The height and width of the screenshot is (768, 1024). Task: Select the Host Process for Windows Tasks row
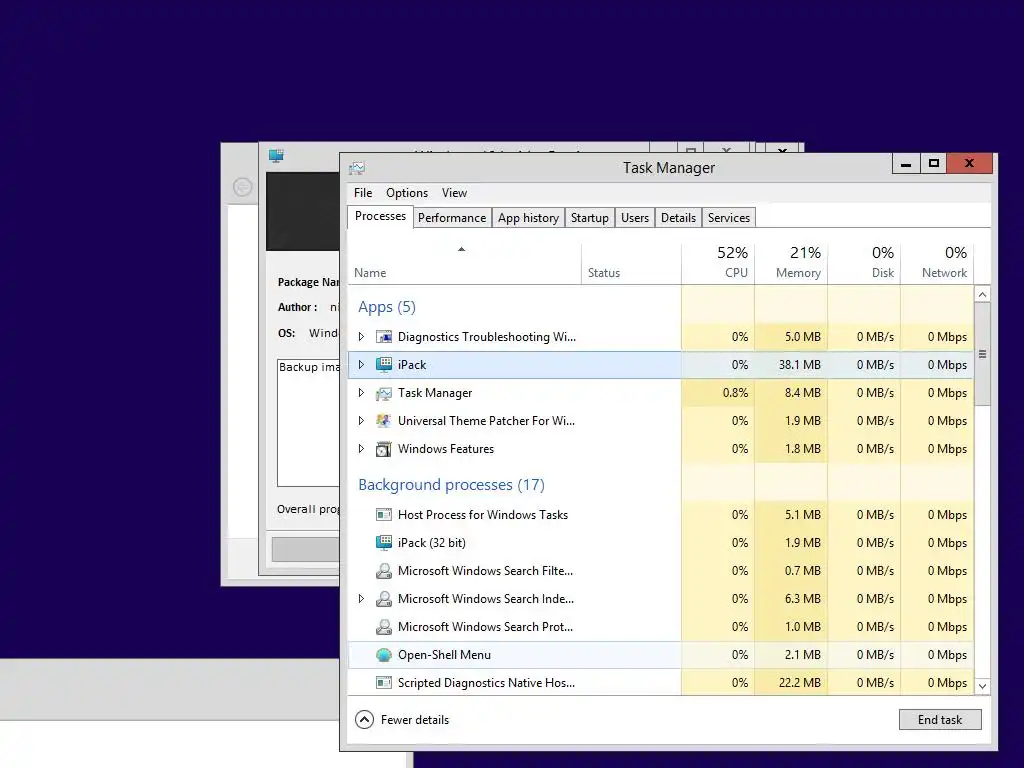[660, 515]
